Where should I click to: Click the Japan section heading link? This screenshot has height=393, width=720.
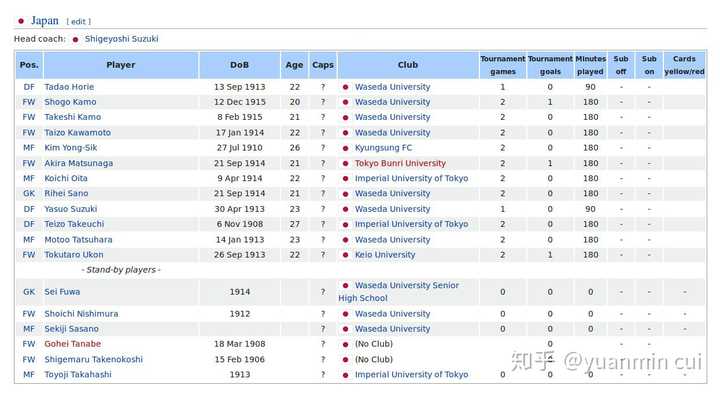tap(45, 21)
